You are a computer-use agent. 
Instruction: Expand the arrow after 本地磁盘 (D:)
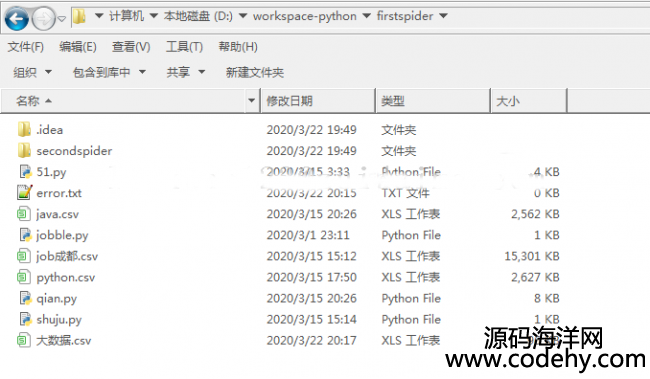pos(243,16)
